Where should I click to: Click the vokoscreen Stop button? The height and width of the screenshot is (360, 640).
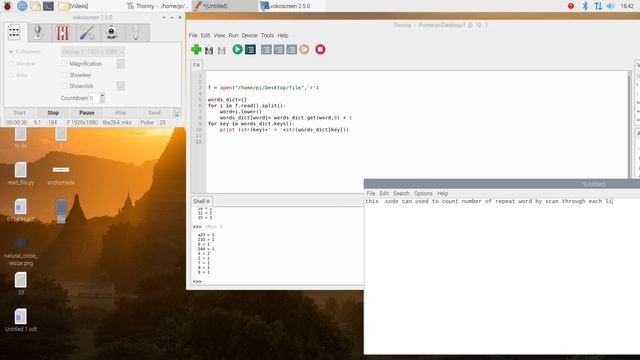tap(53, 113)
